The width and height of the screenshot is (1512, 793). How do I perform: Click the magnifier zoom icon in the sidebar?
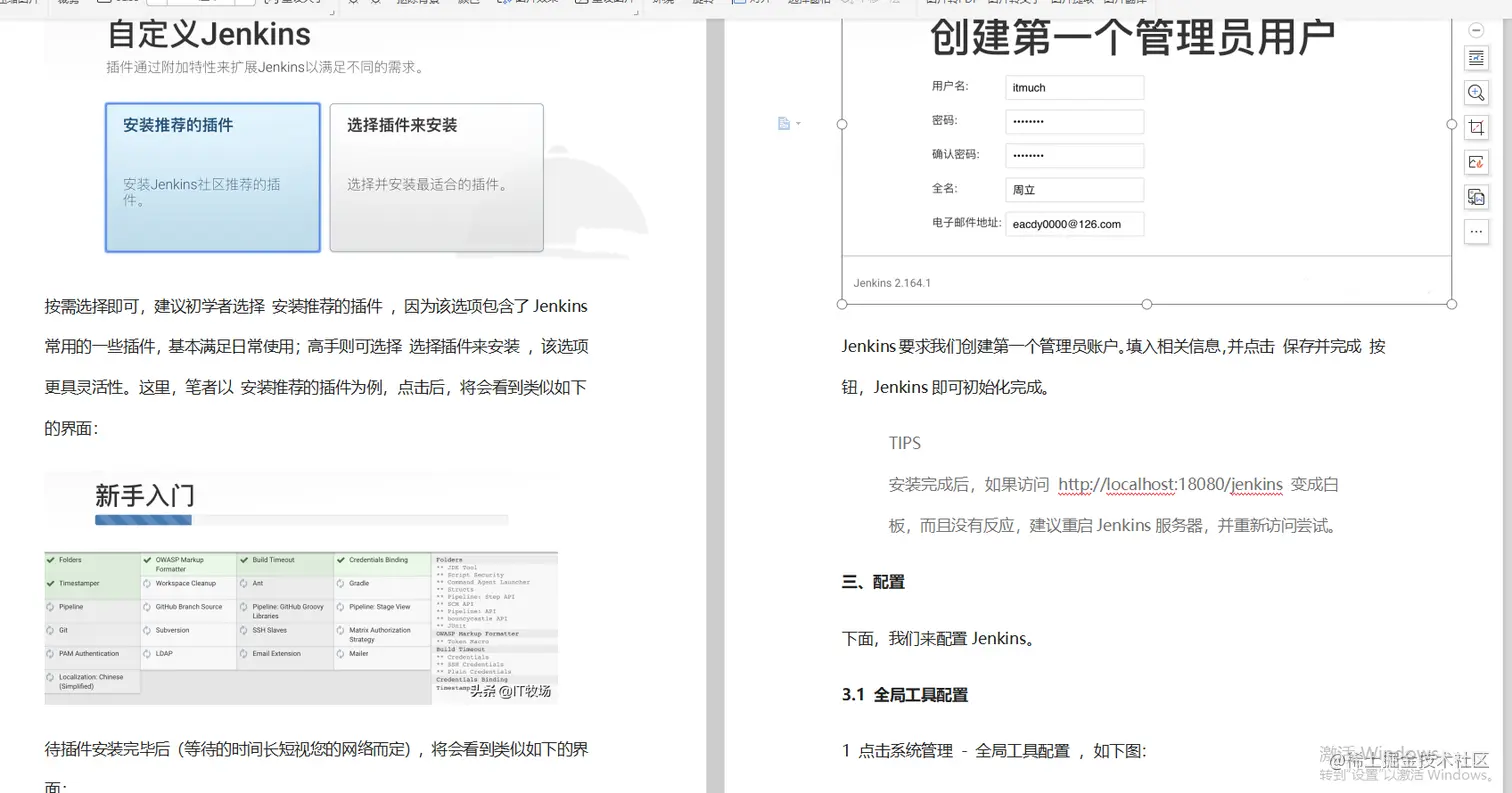click(1476, 93)
